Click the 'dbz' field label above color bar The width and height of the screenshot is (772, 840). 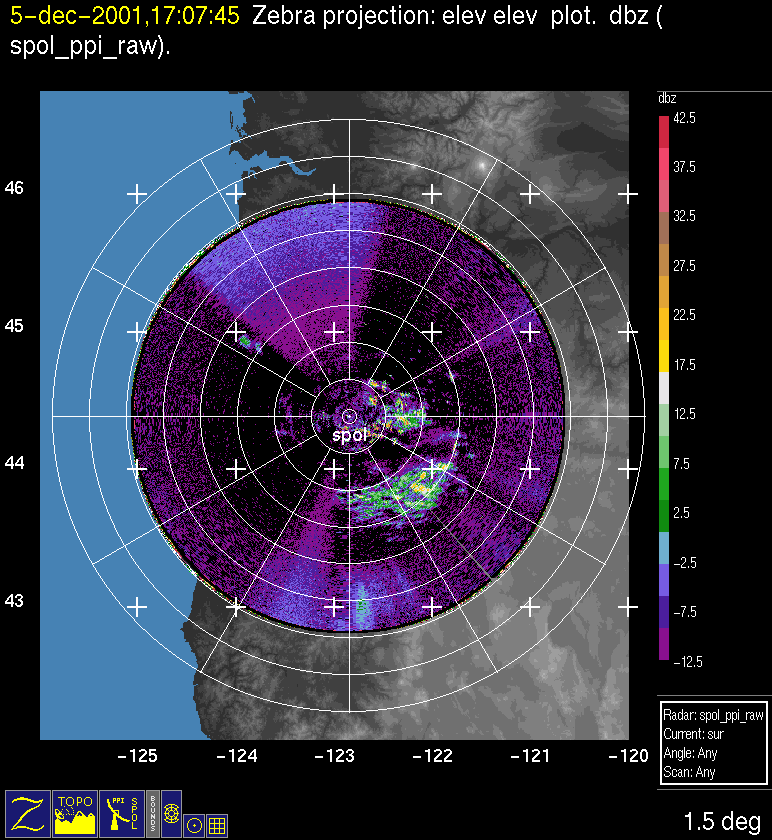667,98
